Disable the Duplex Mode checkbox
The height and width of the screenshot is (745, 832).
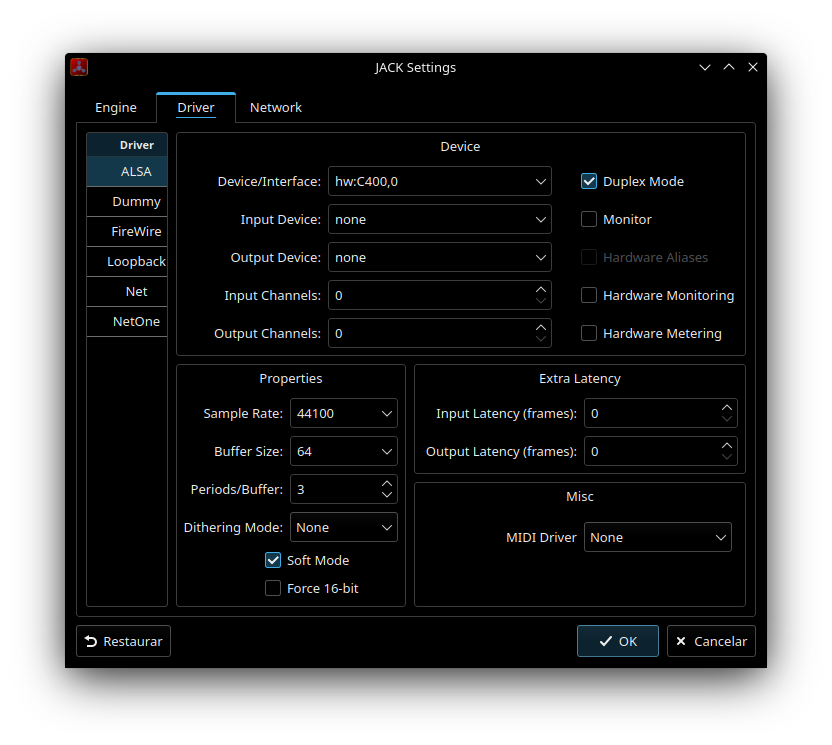point(589,181)
